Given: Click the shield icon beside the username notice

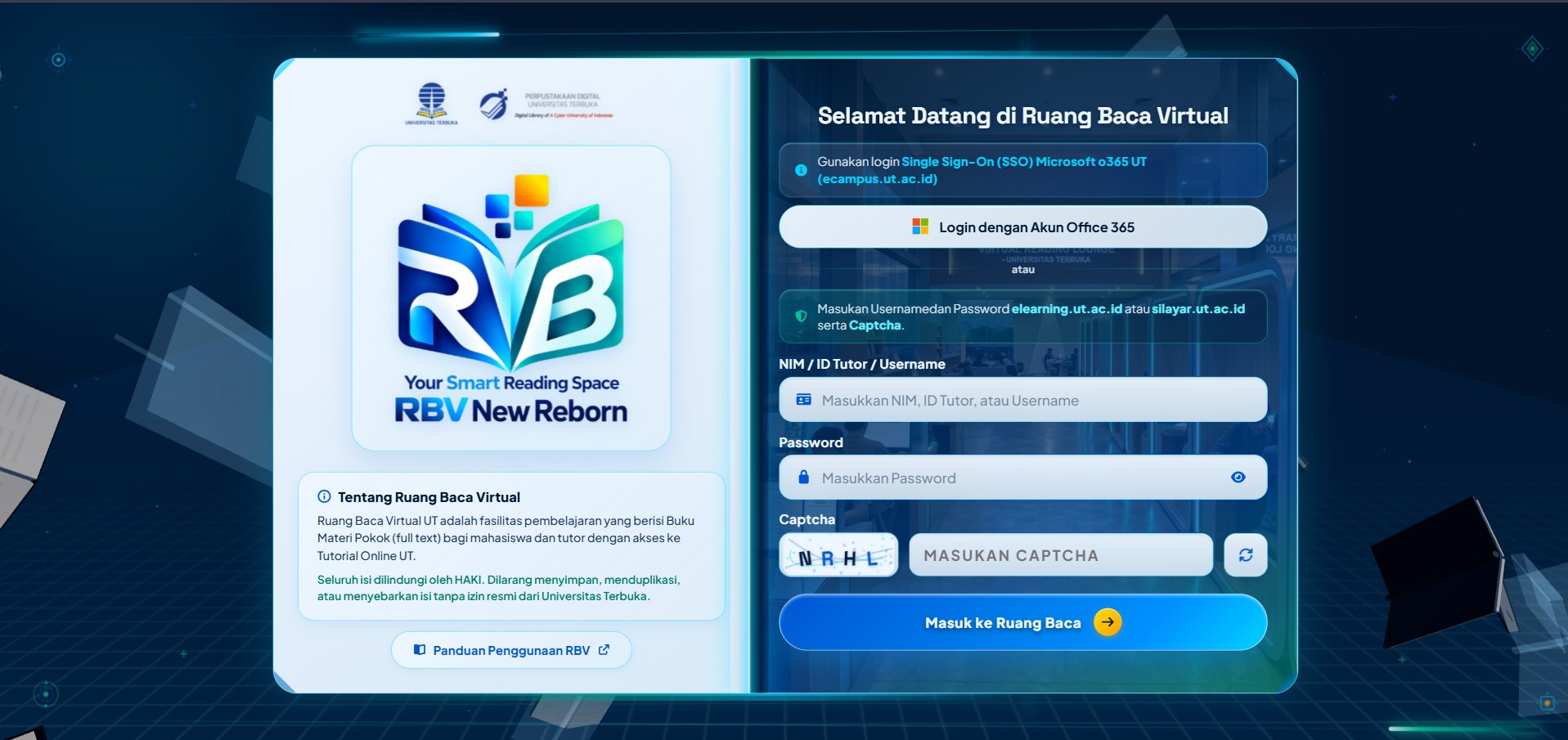Looking at the screenshot, I should pos(801,316).
